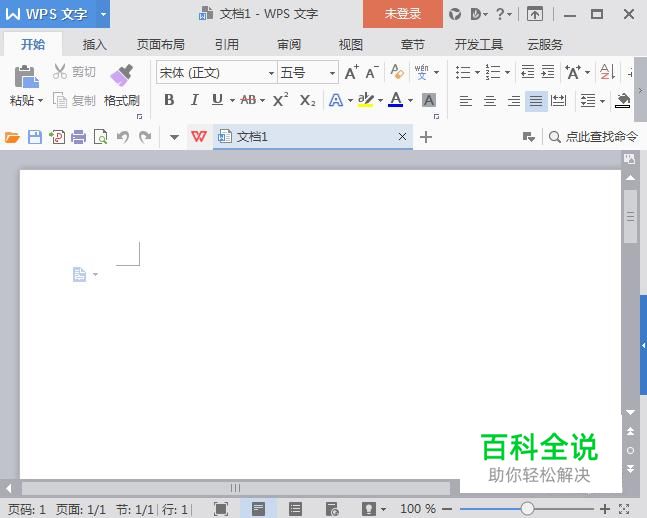Expand the Paste (粘贴) dropdown arrow
647x518 pixels.
pyautogui.click(x=40, y=100)
